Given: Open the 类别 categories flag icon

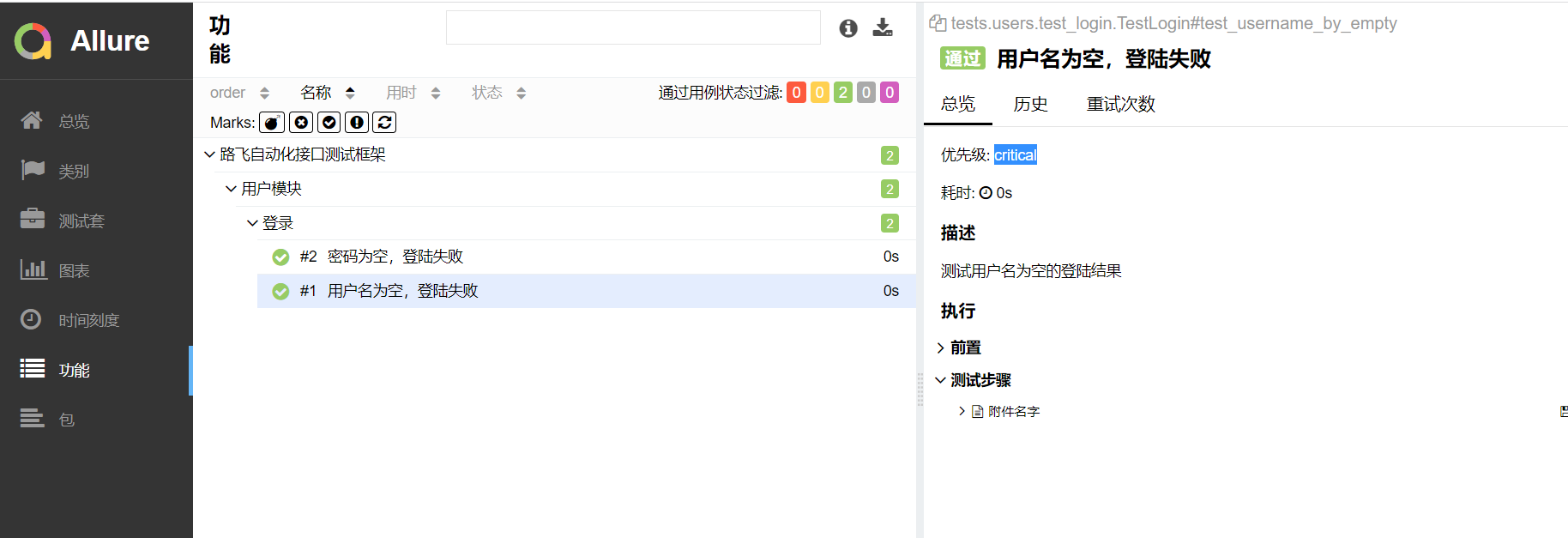Looking at the screenshot, I should [x=33, y=170].
